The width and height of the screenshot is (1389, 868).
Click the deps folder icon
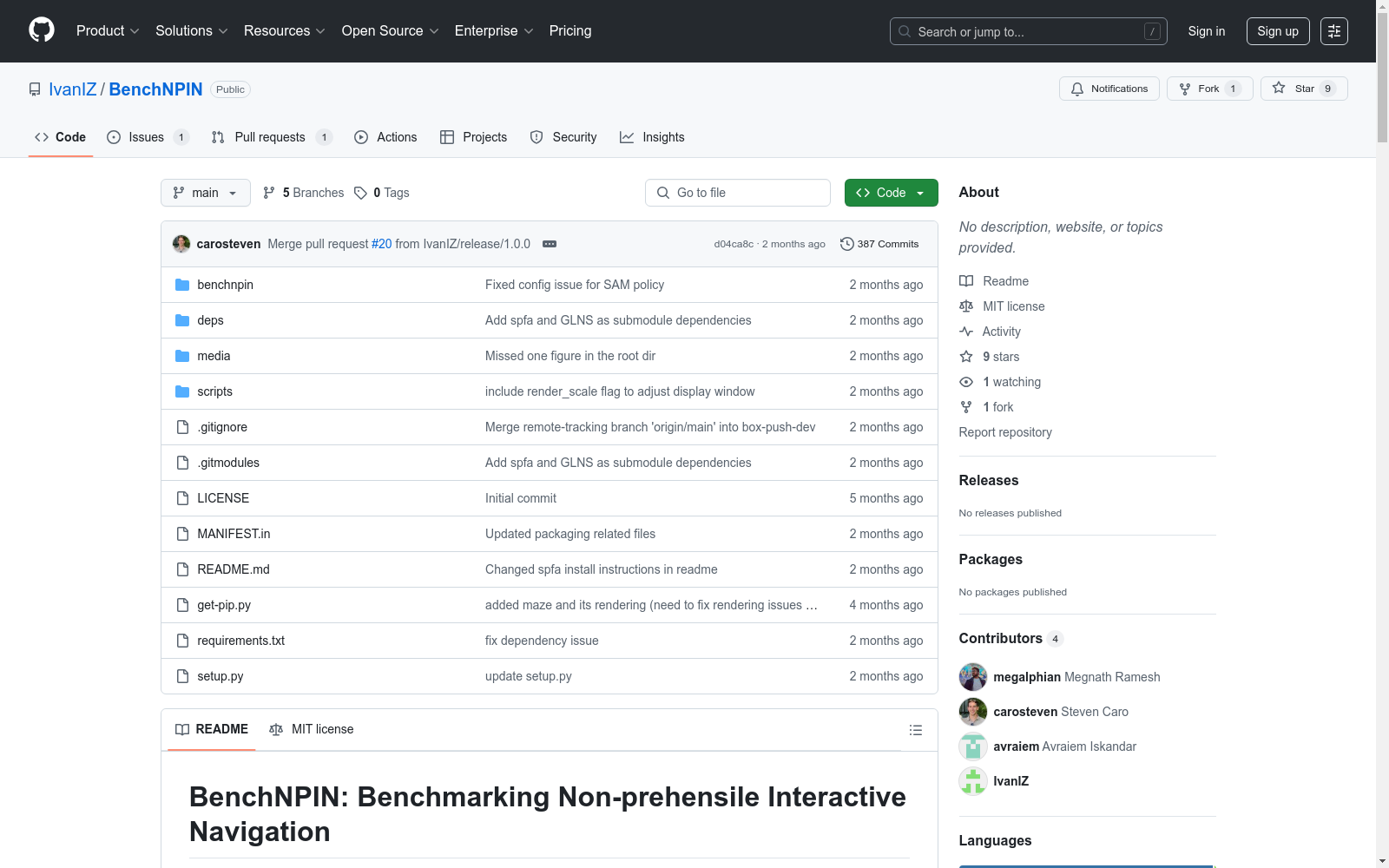click(182, 320)
